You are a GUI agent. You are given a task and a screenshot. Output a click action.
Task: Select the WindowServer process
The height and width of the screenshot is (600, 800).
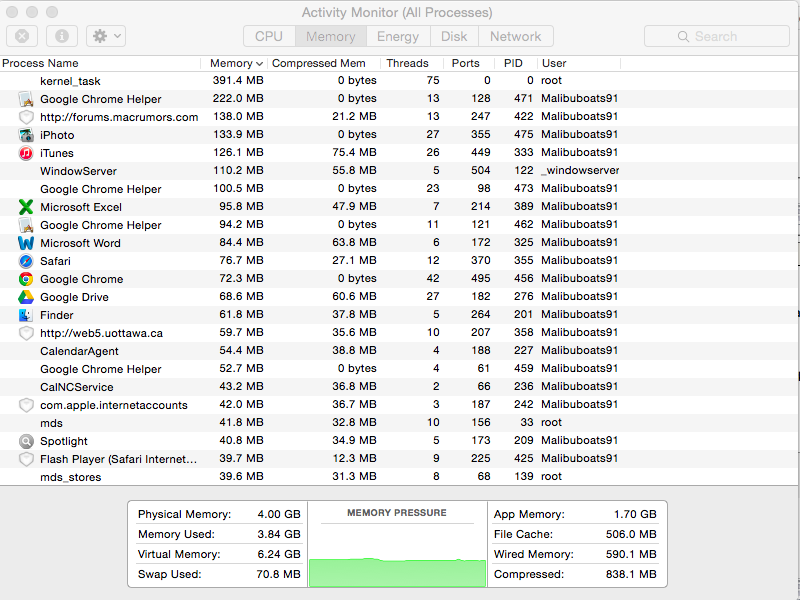pyautogui.click(x=399, y=171)
